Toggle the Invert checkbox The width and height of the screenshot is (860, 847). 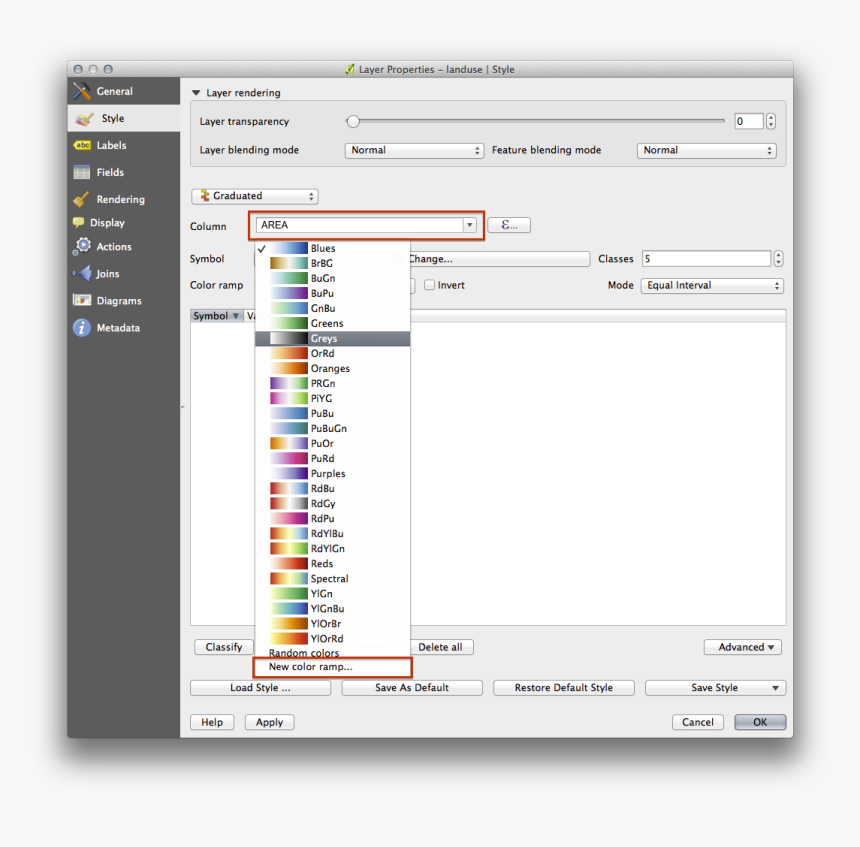pos(429,285)
